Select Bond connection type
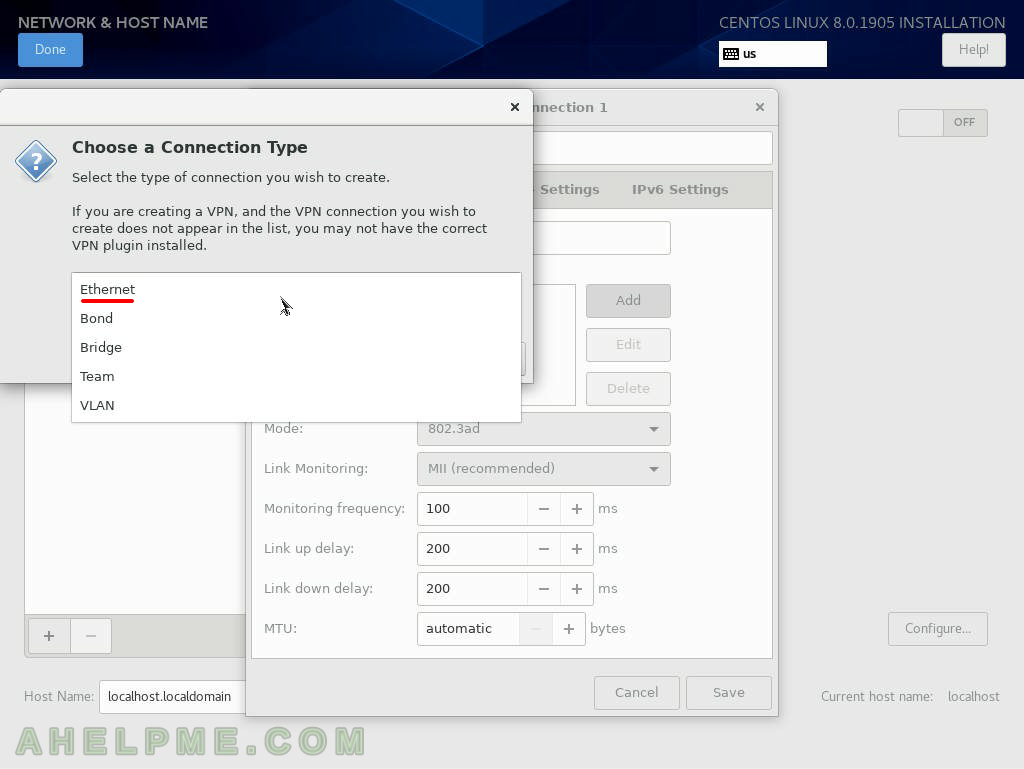Screen dimensions: 1024x769 [296, 319]
